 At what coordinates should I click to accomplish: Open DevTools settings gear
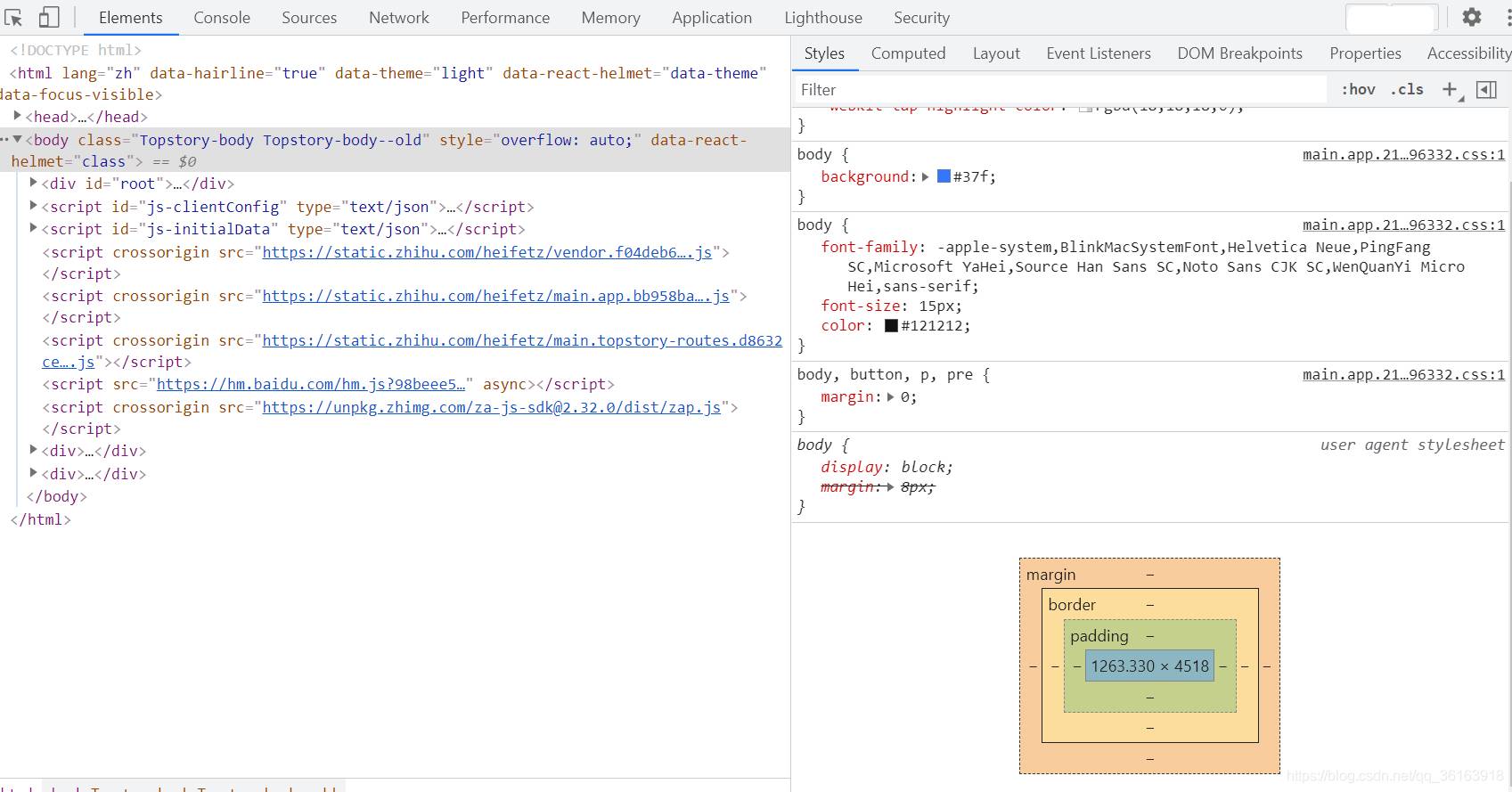[1472, 17]
